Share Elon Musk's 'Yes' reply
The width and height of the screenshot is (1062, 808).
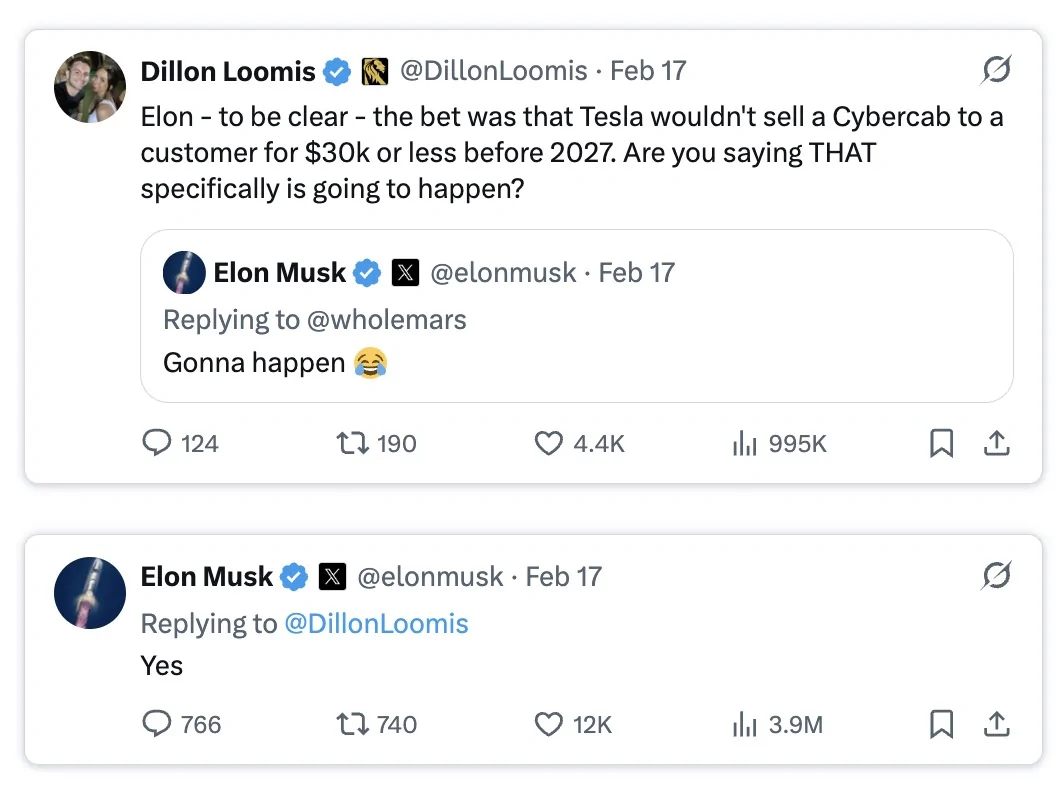(x=997, y=724)
